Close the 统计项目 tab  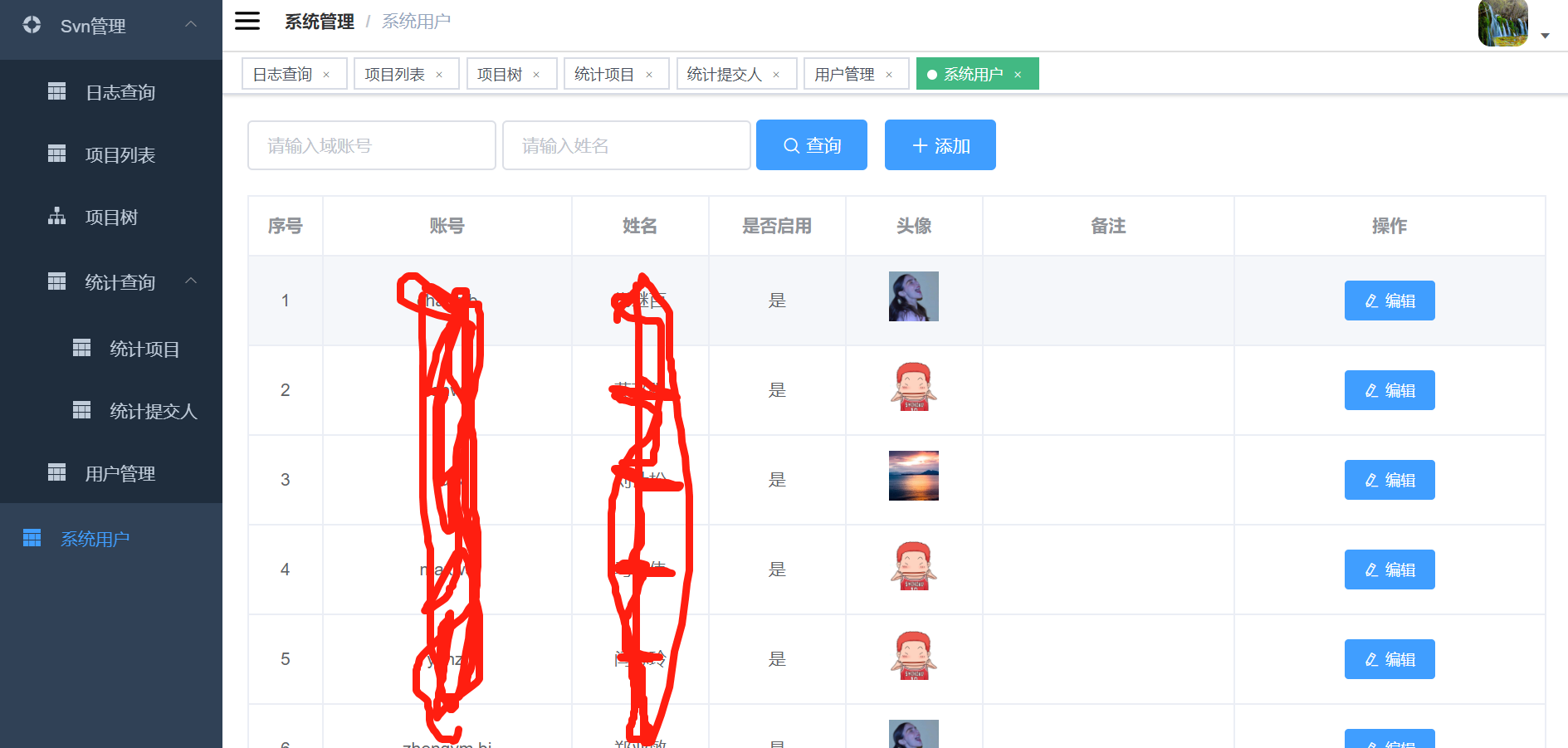649,75
